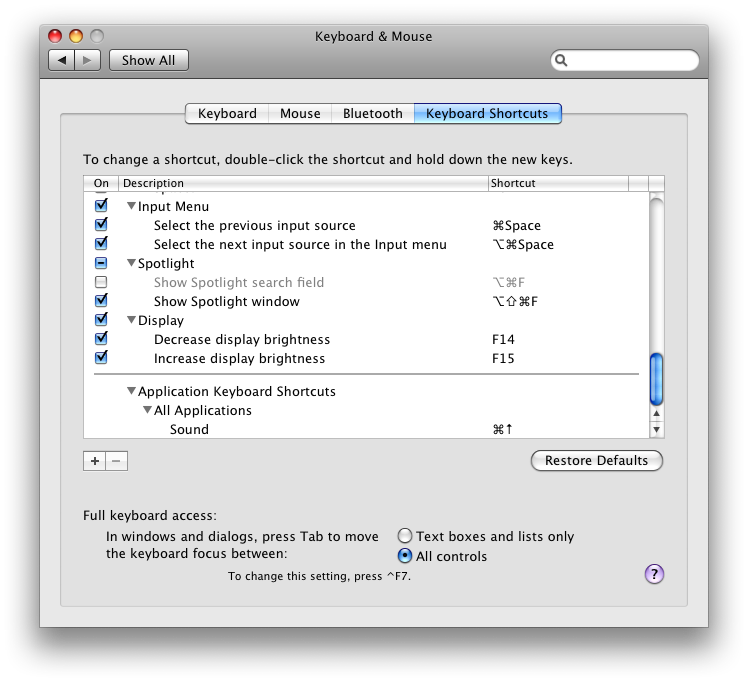The height and width of the screenshot is (682, 748).
Task: Click scrollbar down arrow in shortcuts list
Action: tap(657, 429)
